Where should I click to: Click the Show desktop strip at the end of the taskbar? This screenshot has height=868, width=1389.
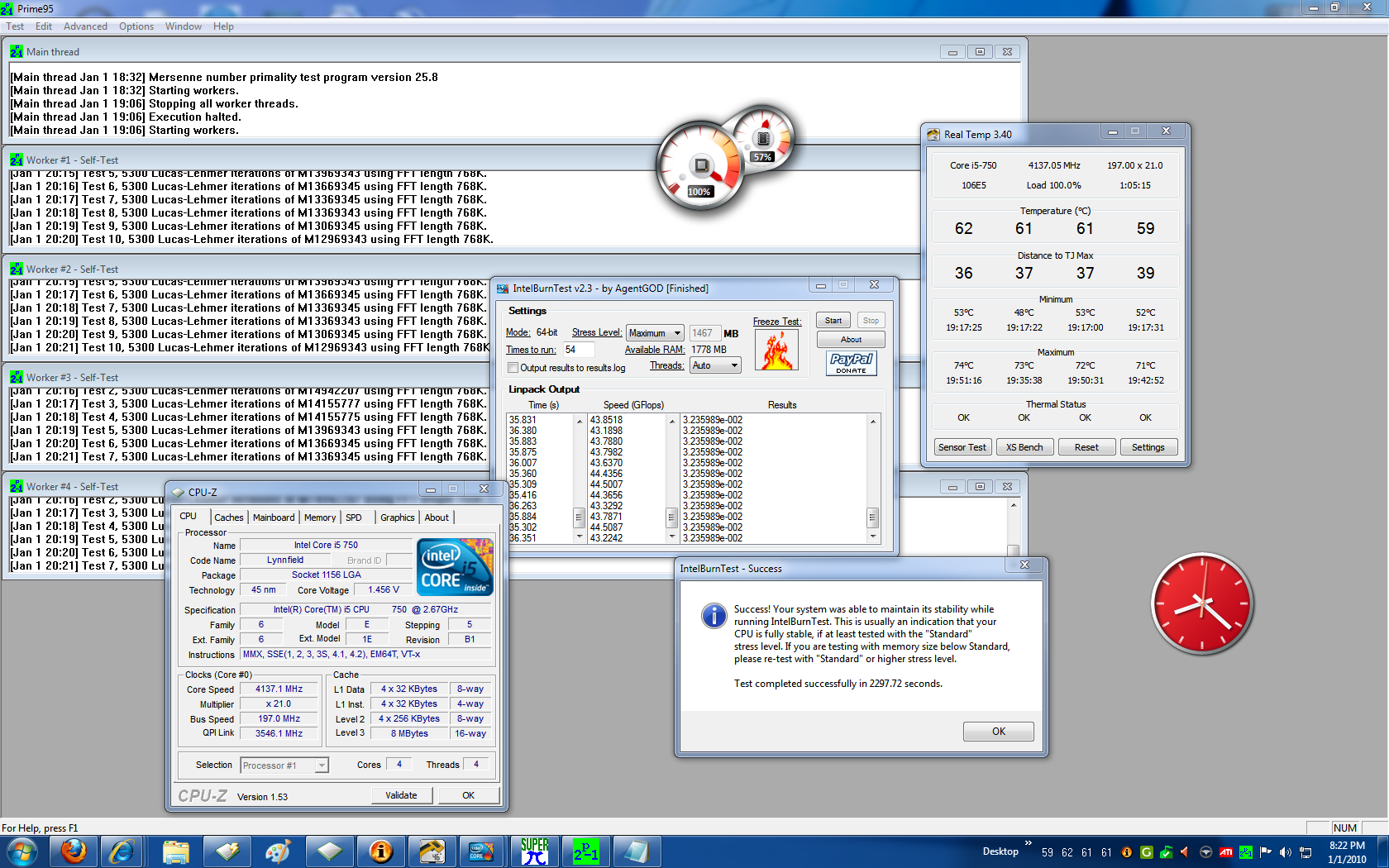[x=1382, y=851]
